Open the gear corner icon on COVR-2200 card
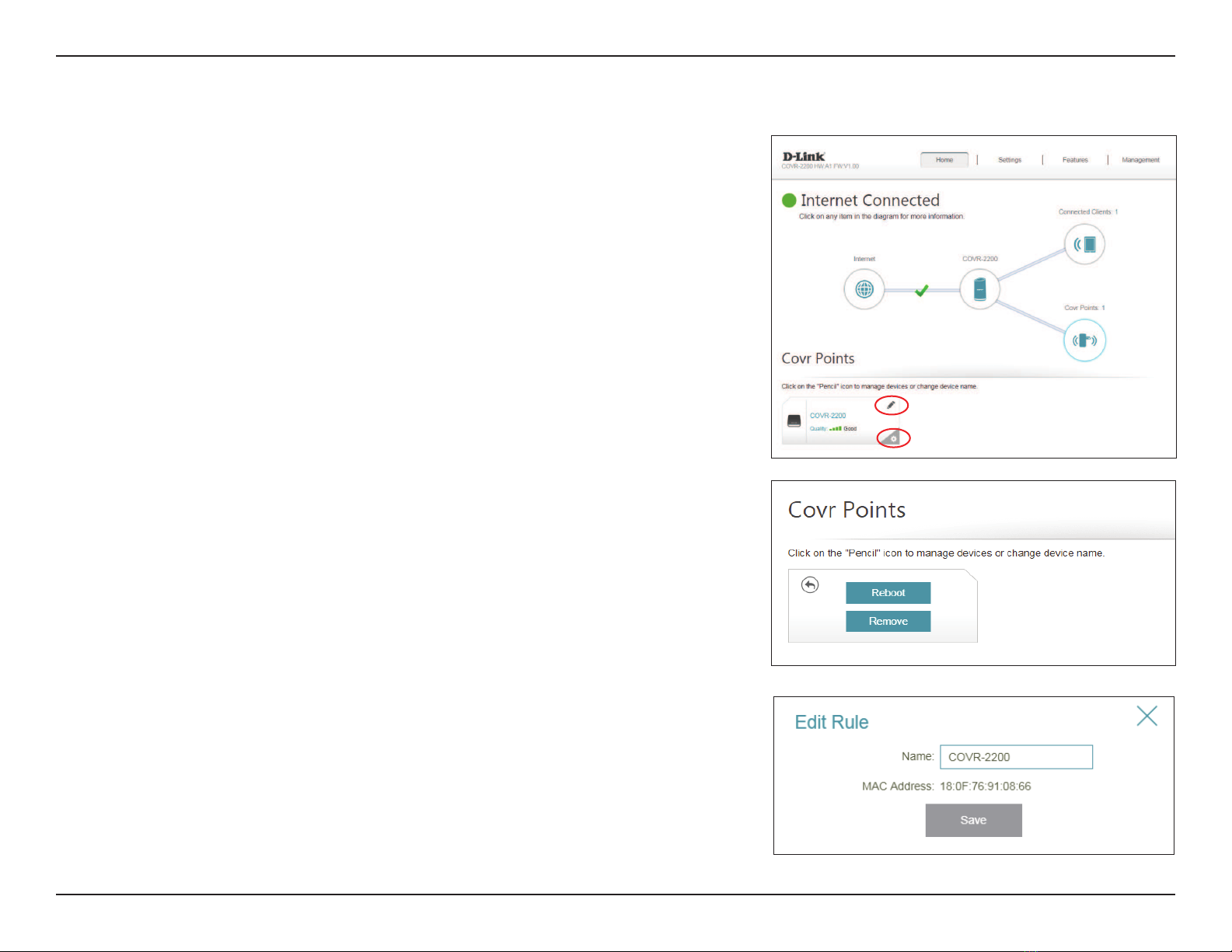This screenshot has height=952, width=1232. pos(893,438)
